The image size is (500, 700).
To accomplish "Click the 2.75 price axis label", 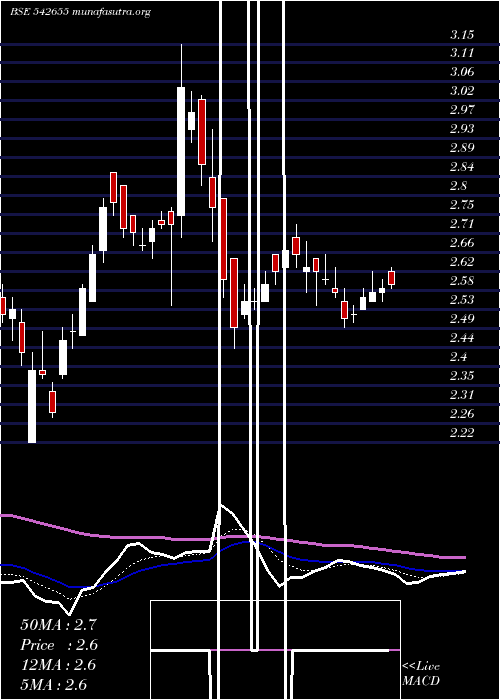I will tap(462, 205).
